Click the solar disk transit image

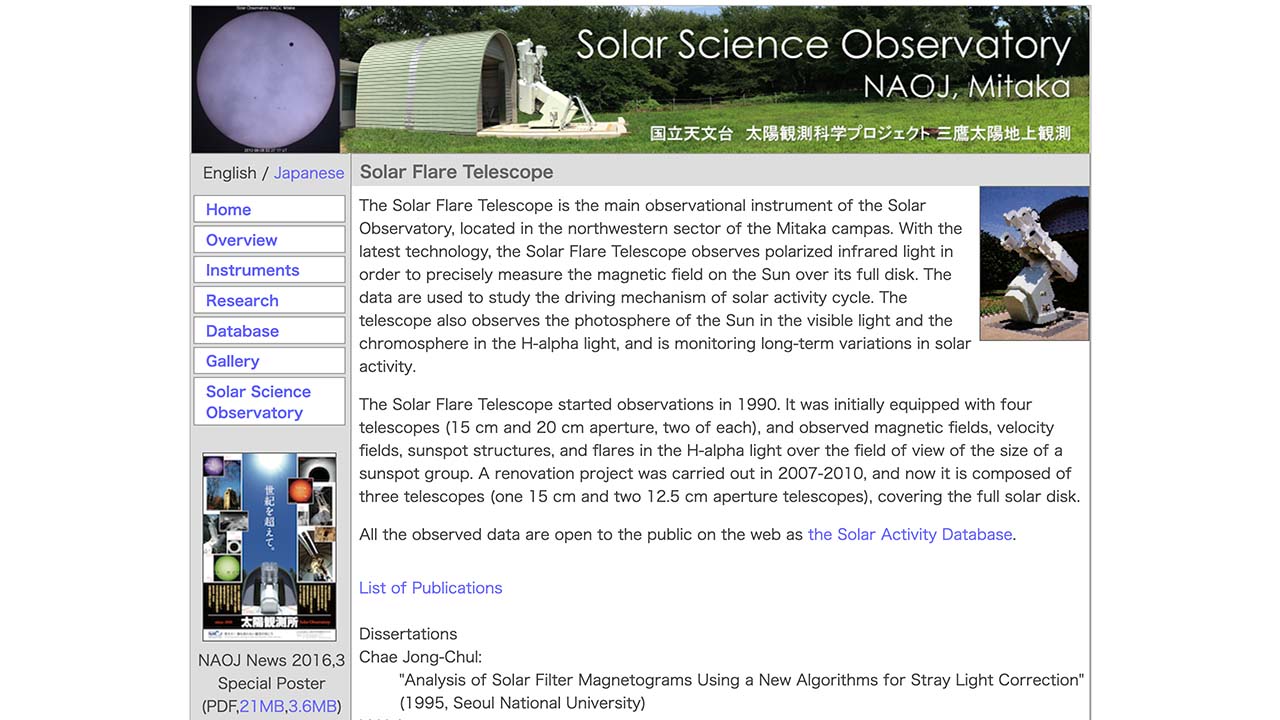click(266, 79)
